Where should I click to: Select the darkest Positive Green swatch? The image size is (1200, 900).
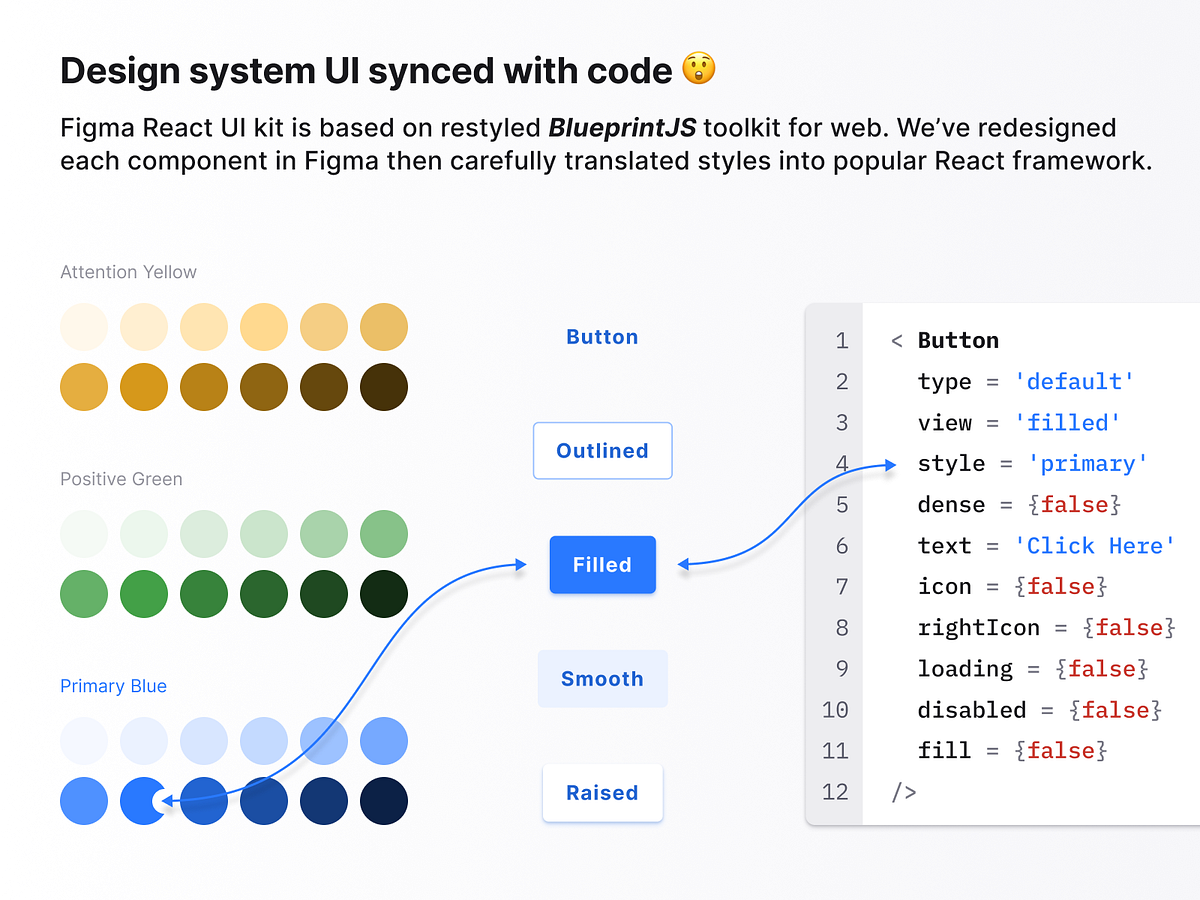click(x=383, y=593)
